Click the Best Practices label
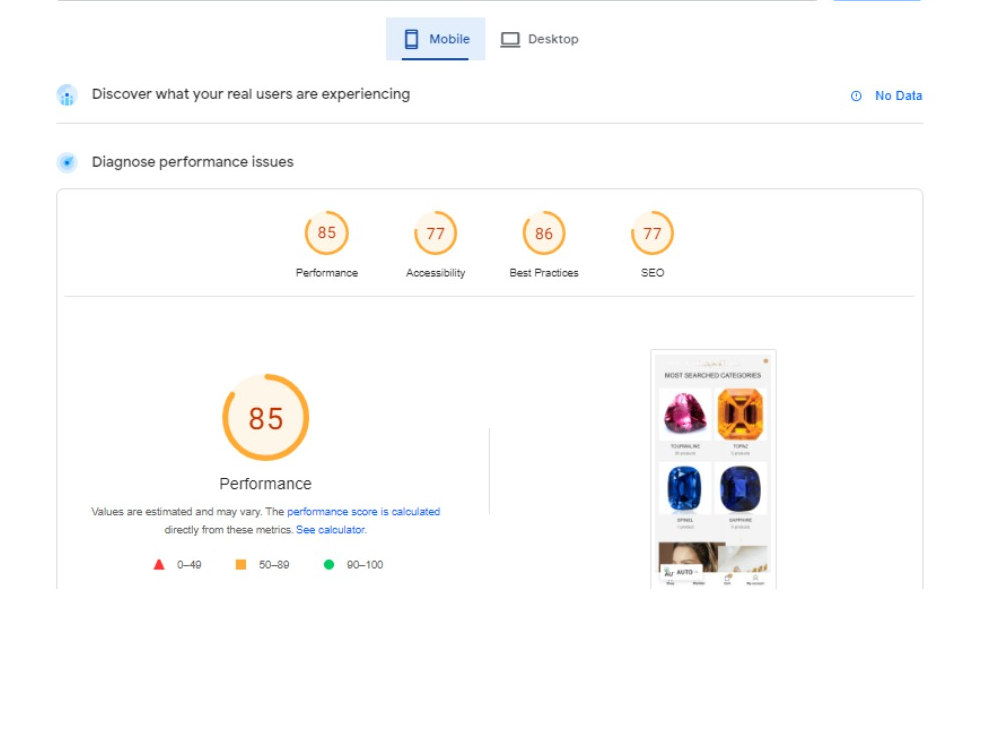 click(x=544, y=273)
